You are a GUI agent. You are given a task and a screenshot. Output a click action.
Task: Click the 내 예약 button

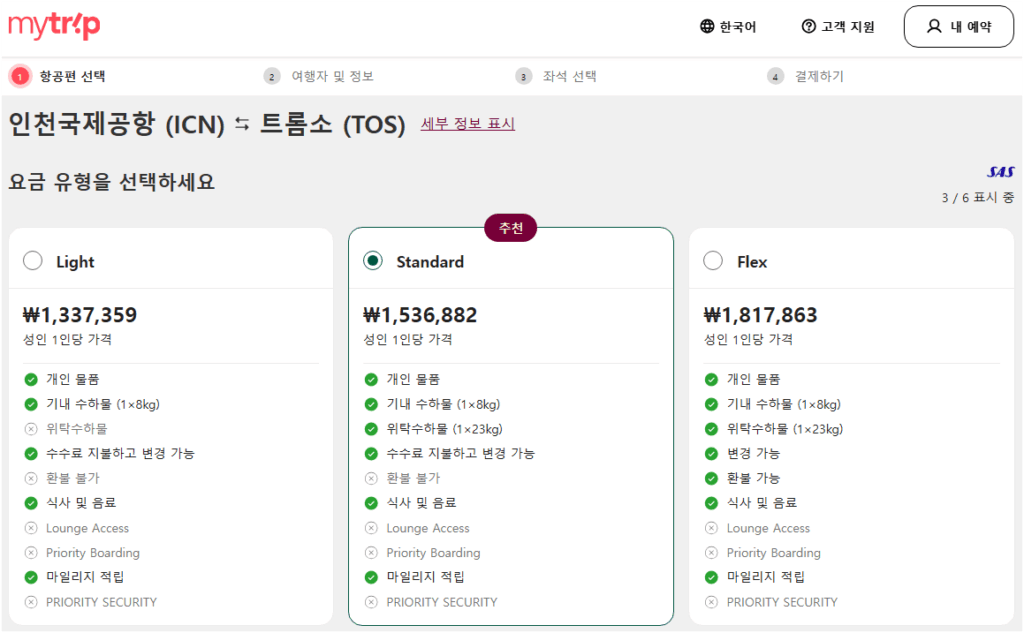click(x=958, y=27)
